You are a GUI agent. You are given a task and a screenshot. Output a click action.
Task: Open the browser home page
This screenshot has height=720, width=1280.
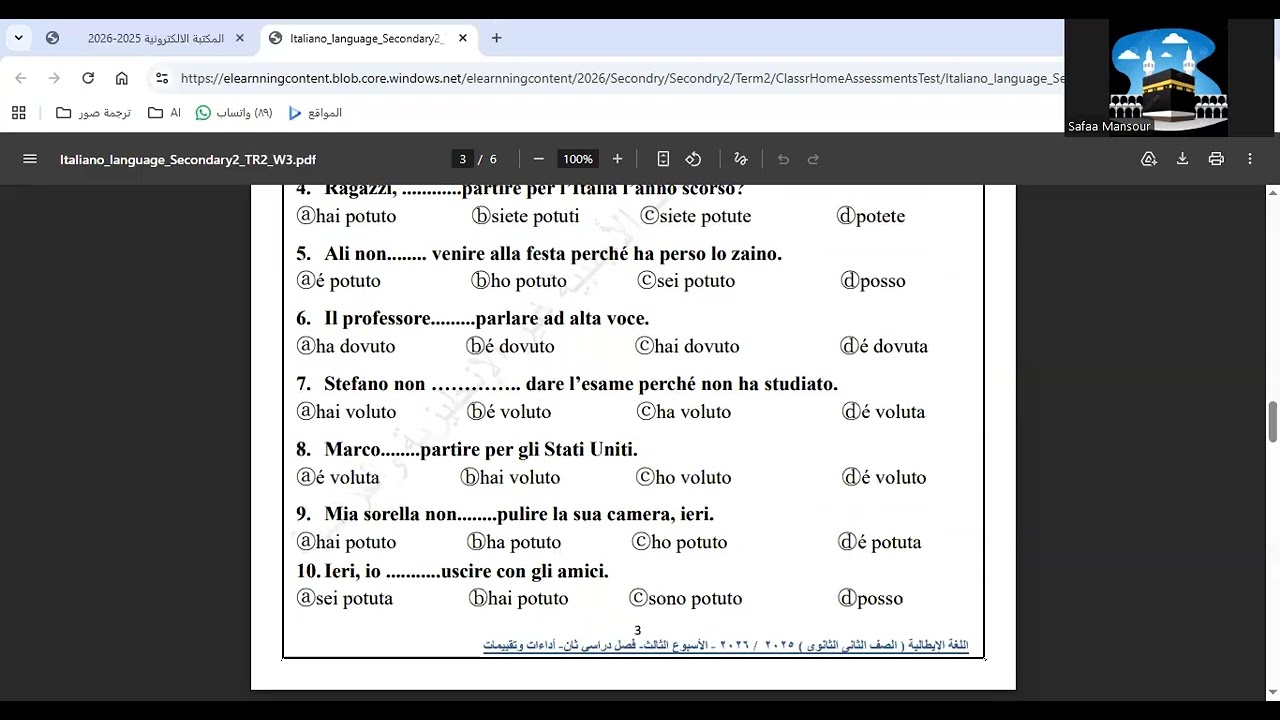pos(122,78)
